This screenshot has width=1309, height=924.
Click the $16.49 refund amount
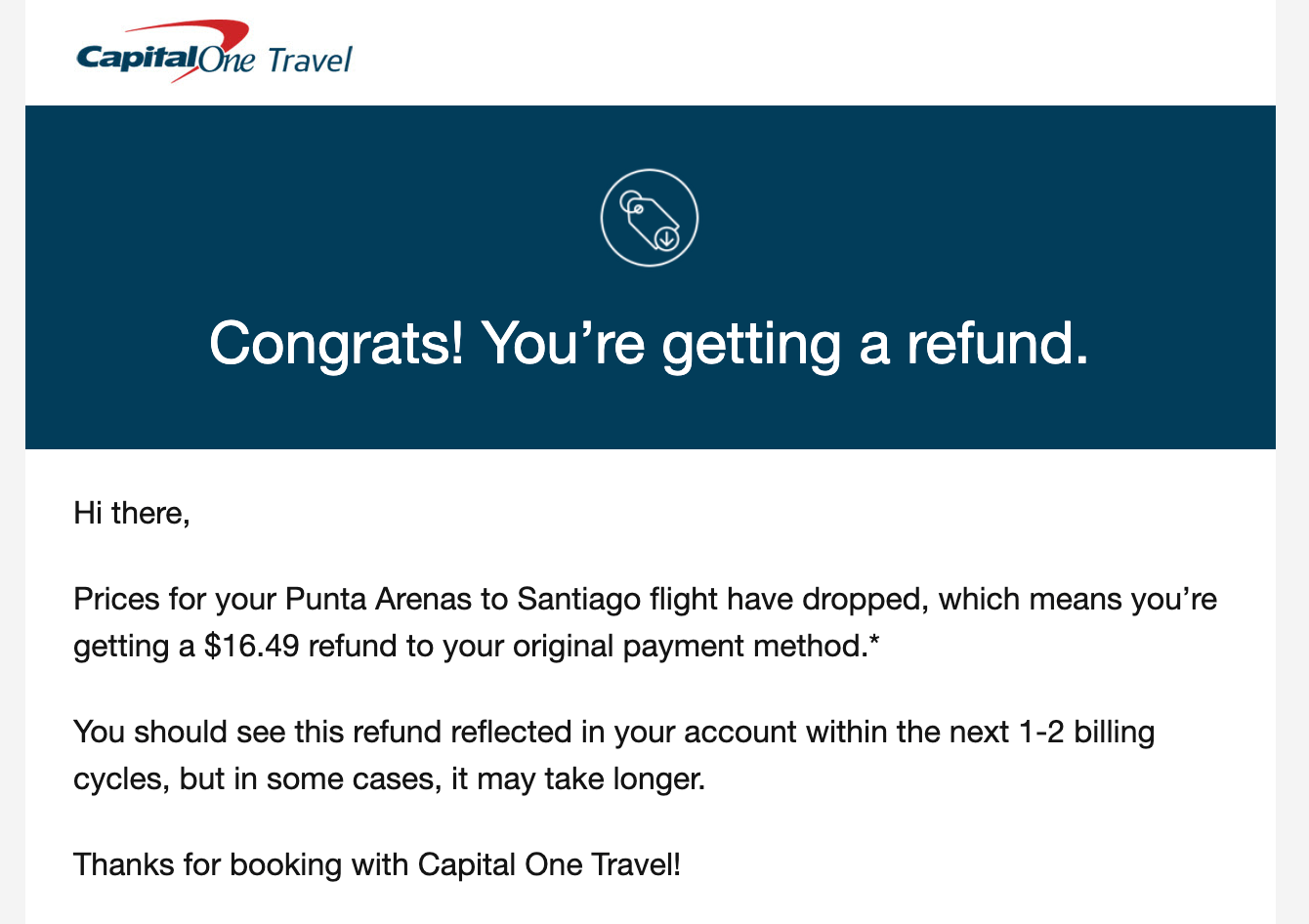(x=251, y=647)
